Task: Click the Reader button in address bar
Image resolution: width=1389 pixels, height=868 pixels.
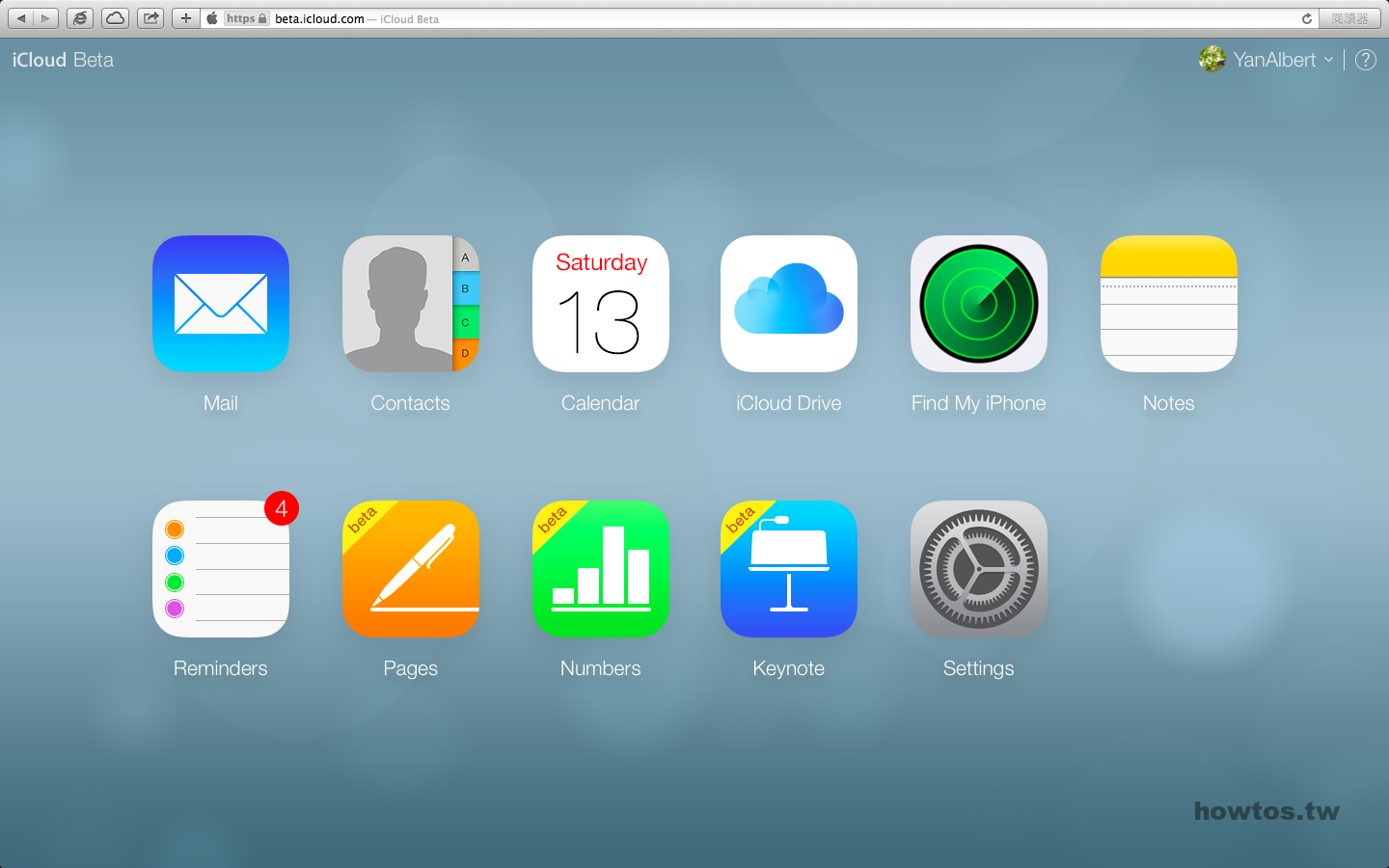Action: pos(1349,18)
